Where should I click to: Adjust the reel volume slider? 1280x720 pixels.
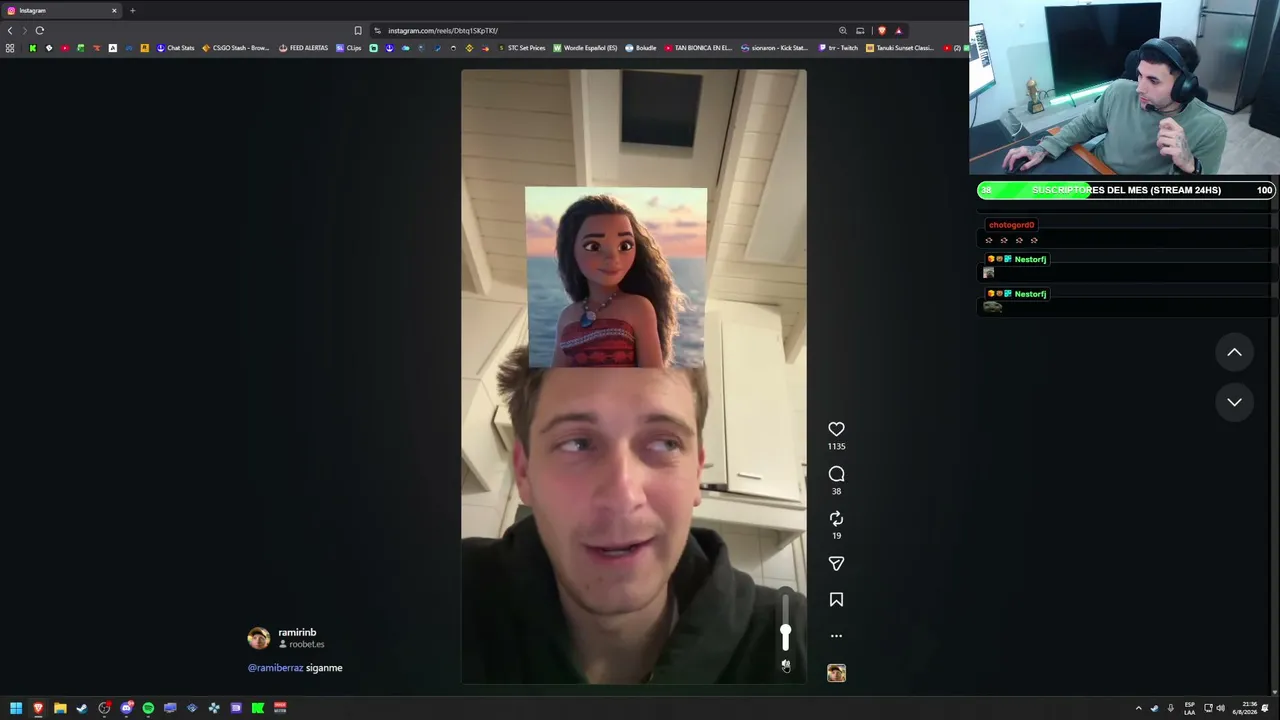click(x=786, y=623)
